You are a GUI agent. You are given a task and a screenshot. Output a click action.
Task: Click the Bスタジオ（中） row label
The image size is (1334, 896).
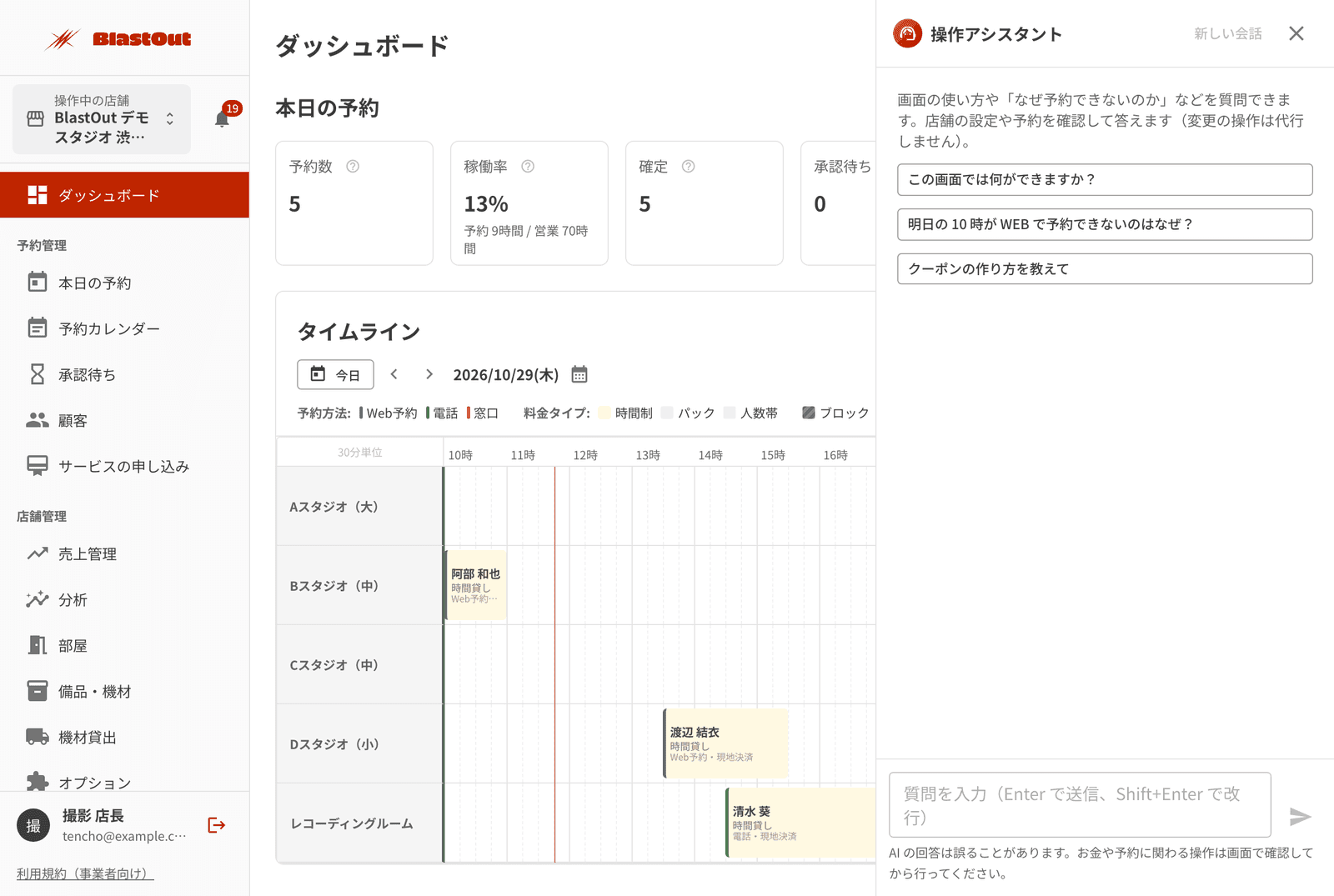(x=334, y=586)
